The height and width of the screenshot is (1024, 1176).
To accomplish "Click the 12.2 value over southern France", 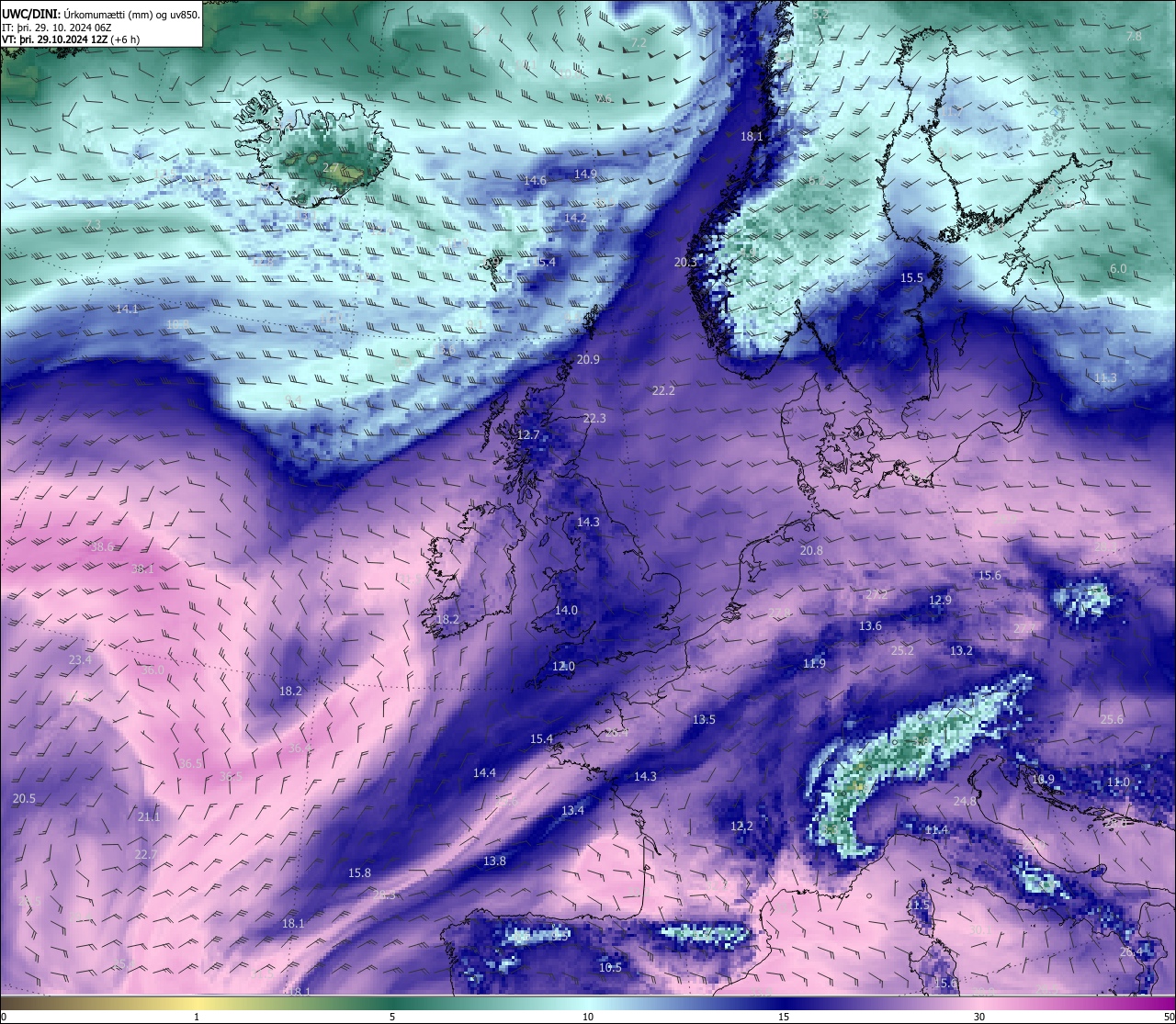I will tap(741, 826).
